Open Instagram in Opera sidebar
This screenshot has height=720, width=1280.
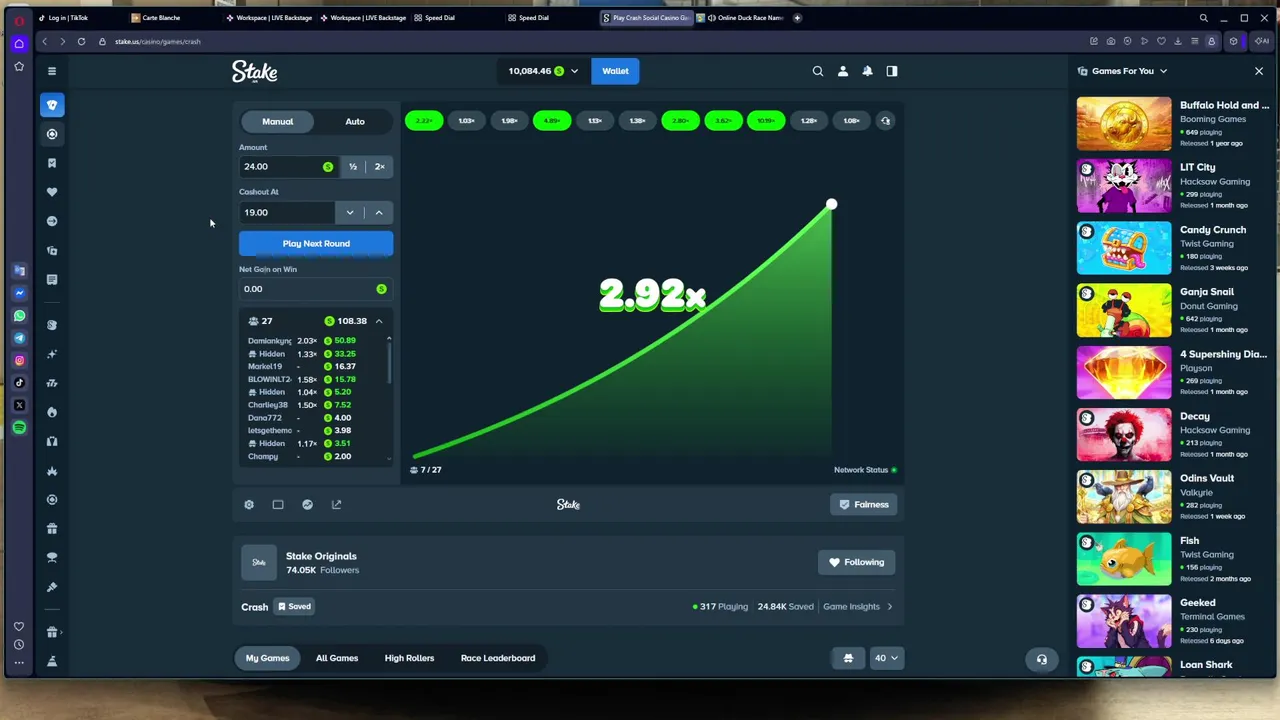coord(19,360)
